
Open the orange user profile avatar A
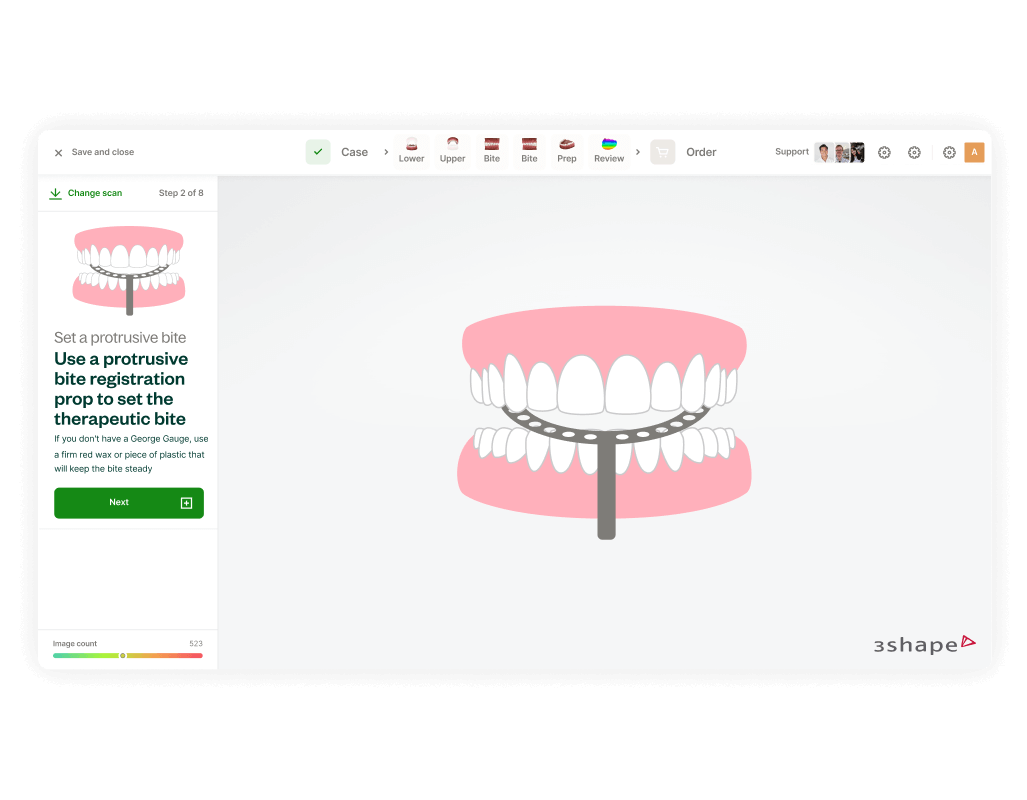(974, 152)
